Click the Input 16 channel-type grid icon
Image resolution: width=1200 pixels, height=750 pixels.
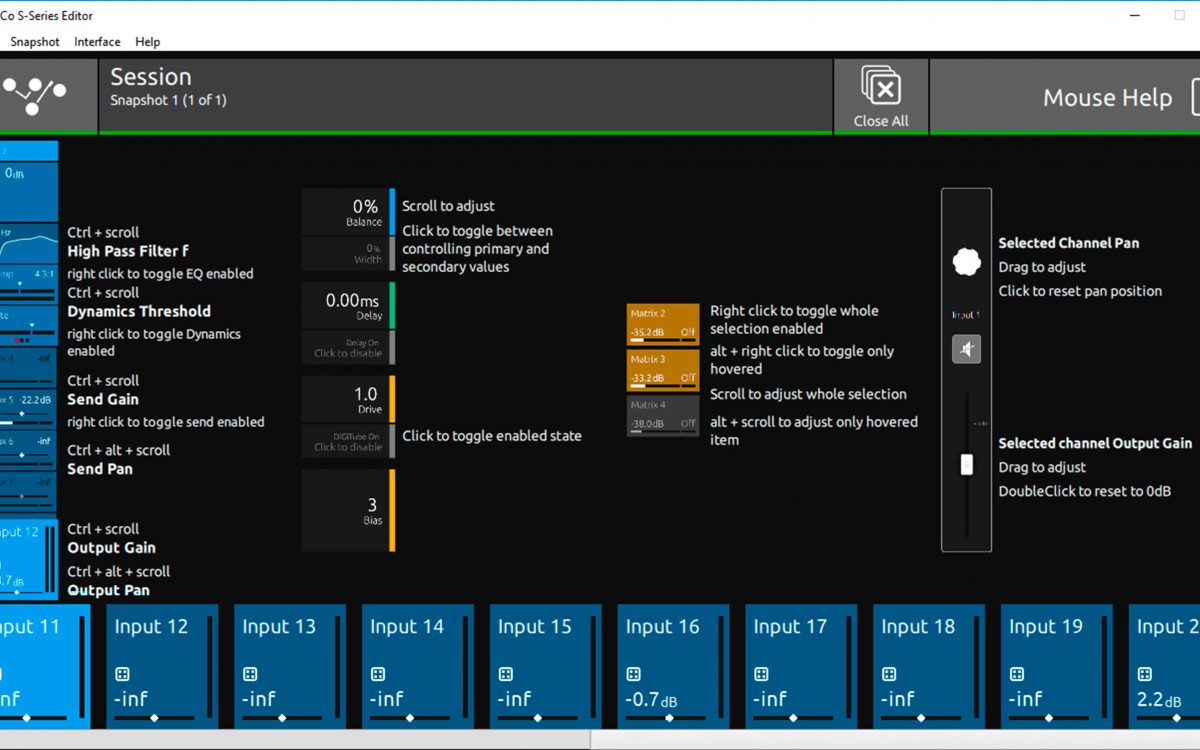tap(634, 674)
